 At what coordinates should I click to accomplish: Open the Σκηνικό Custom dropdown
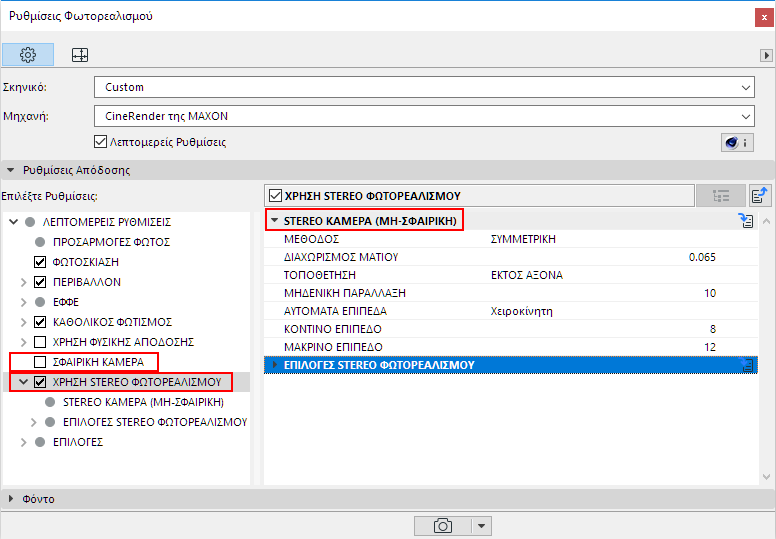click(424, 87)
